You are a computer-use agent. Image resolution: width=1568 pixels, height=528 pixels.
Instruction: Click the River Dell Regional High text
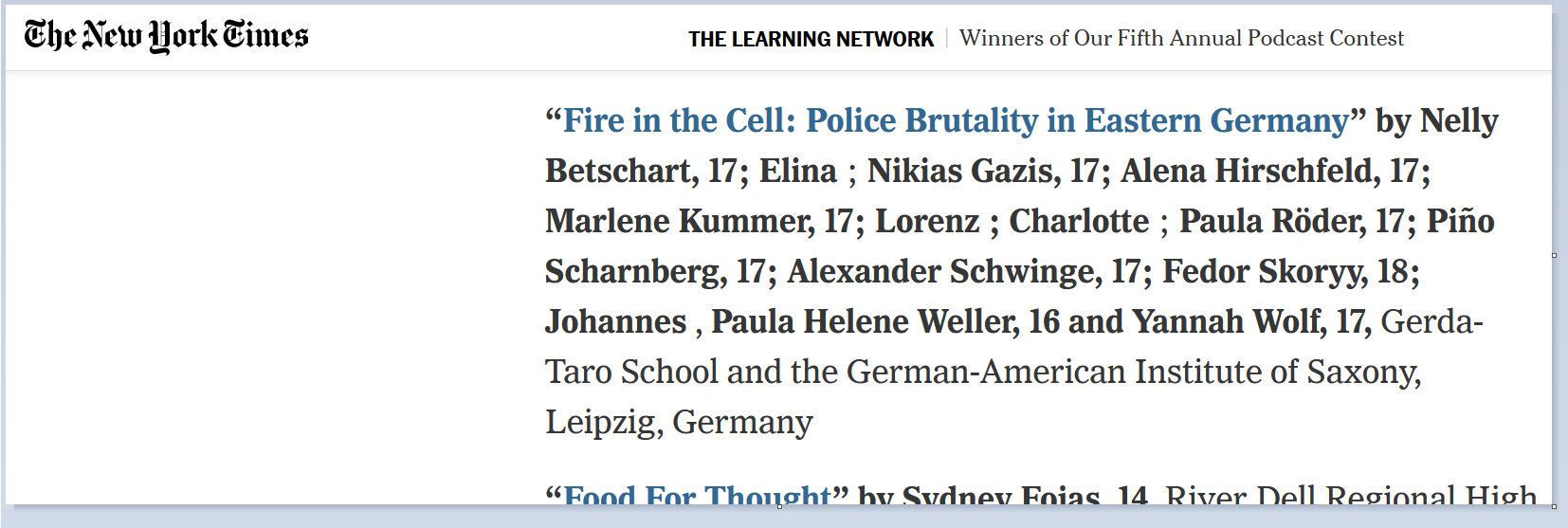1351,494
